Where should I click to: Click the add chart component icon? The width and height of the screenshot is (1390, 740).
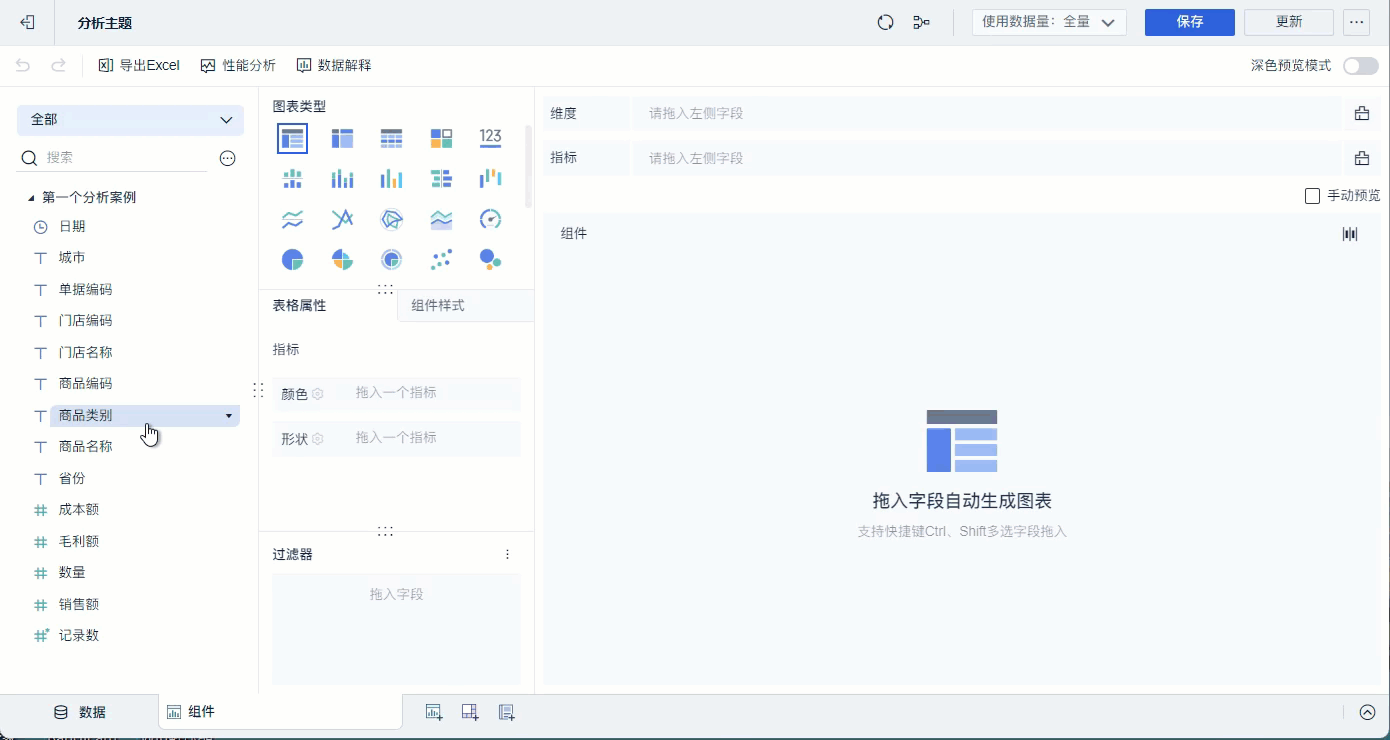coord(434,712)
